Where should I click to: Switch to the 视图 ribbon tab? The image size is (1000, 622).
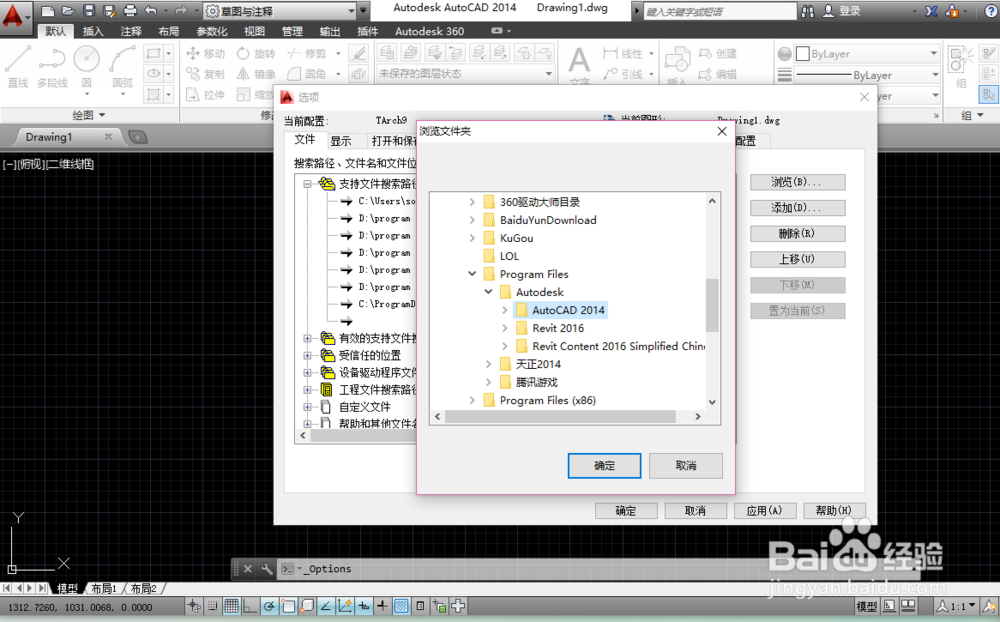pos(254,31)
